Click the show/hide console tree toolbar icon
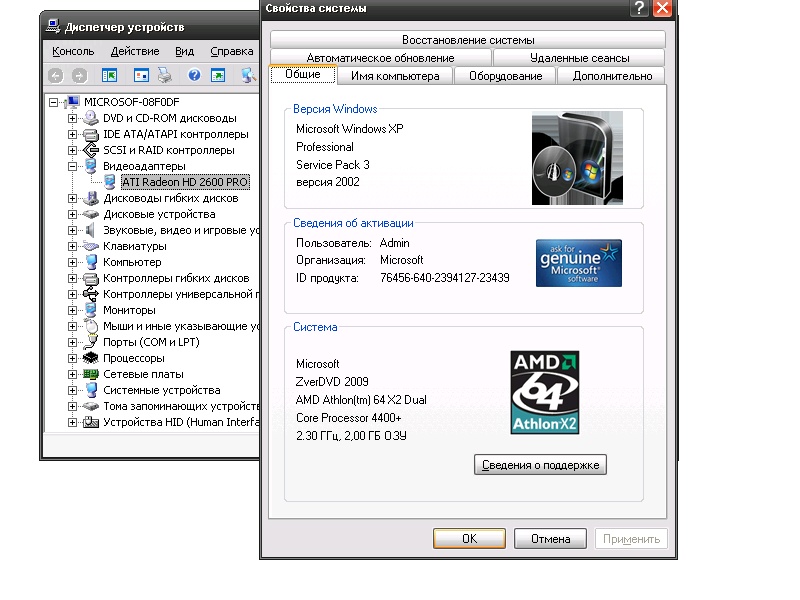 pyautogui.click(x=109, y=76)
